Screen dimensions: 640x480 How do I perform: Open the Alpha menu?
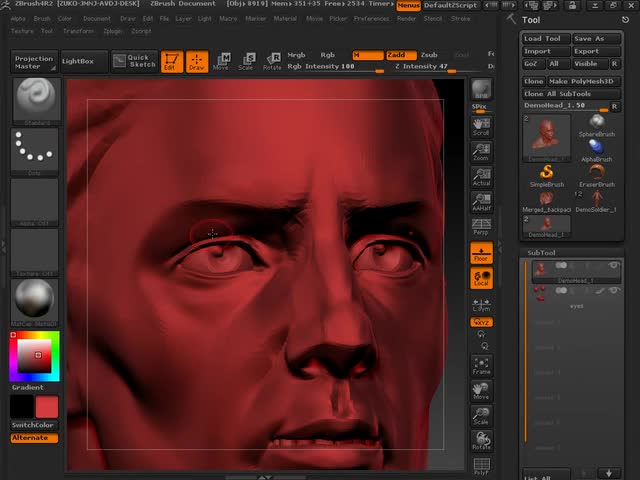[18, 19]
